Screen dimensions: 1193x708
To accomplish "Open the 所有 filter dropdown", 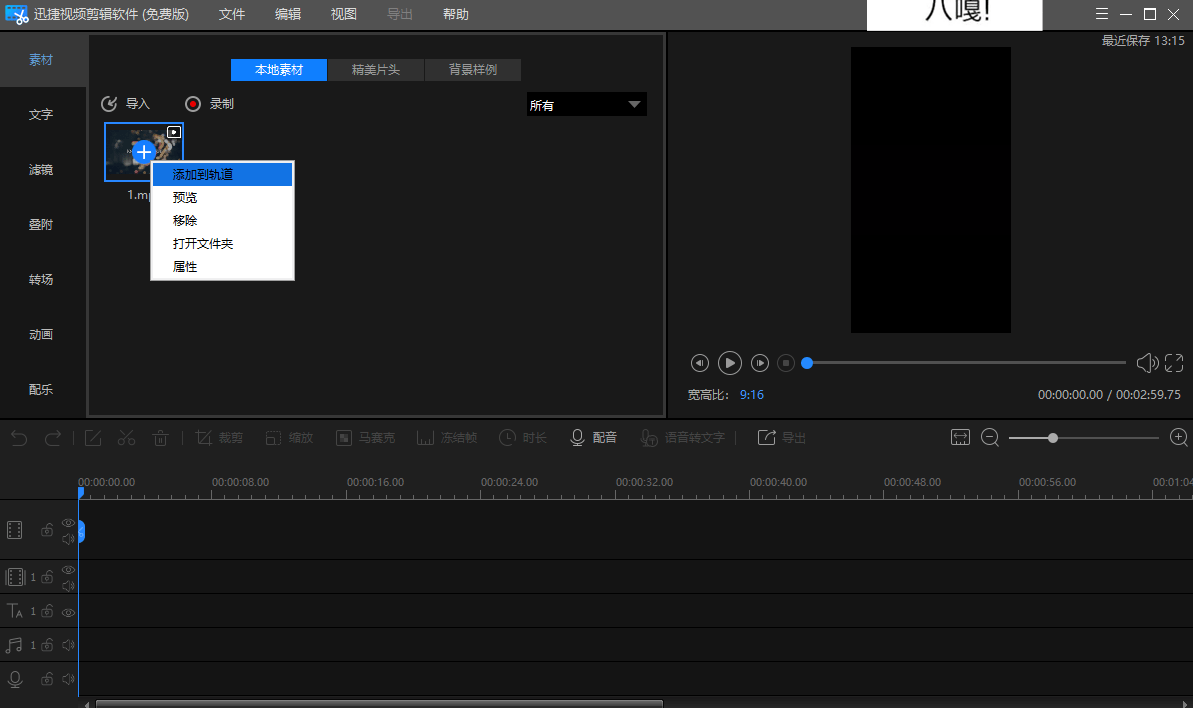I will (x=587, y=105).
